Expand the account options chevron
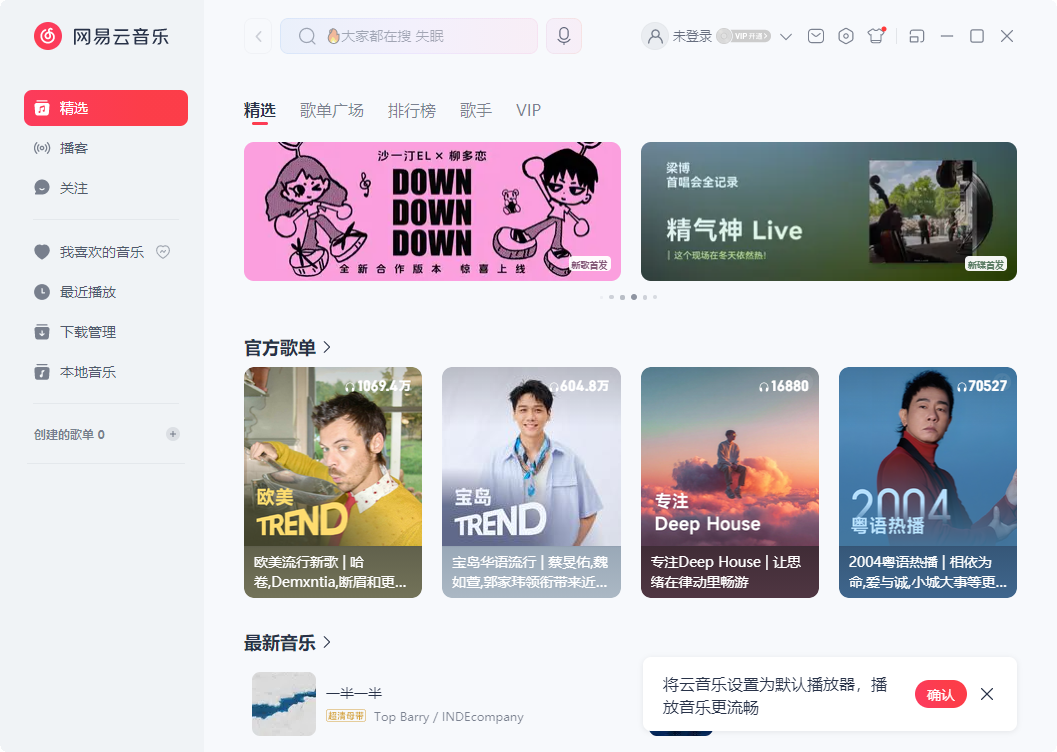 (786, 36)
